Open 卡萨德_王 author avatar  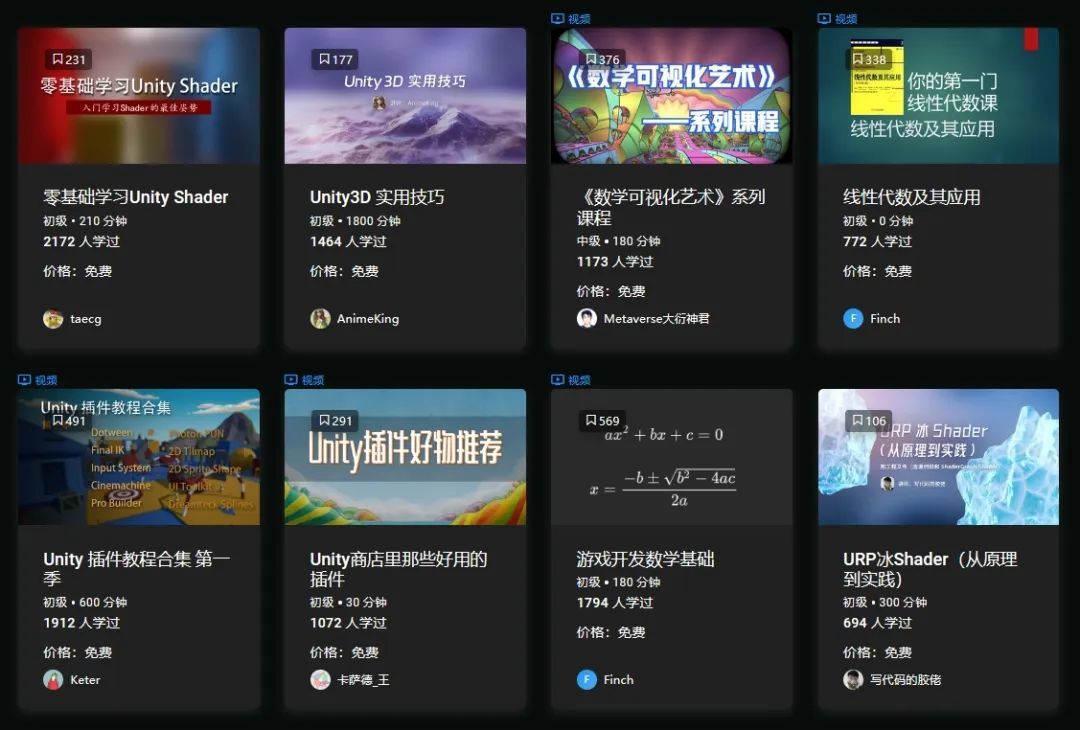click(x=320, y=680)
